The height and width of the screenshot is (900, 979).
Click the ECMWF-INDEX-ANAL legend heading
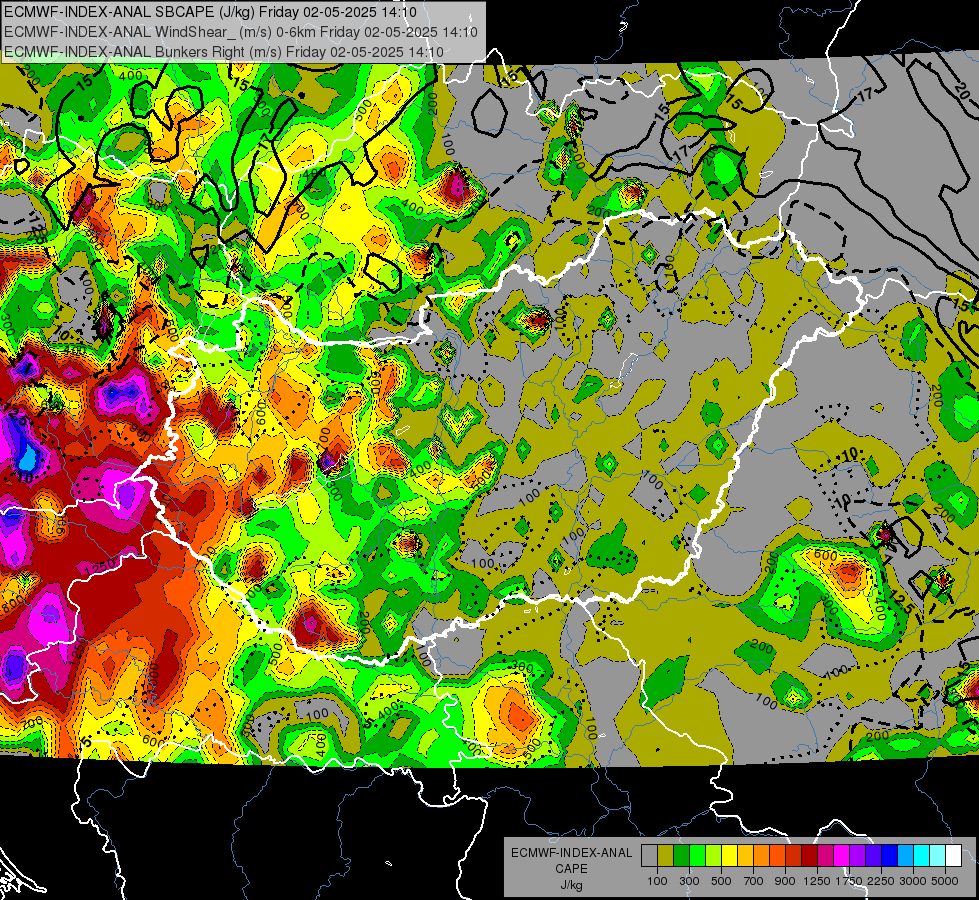click(x=571, y=853)
